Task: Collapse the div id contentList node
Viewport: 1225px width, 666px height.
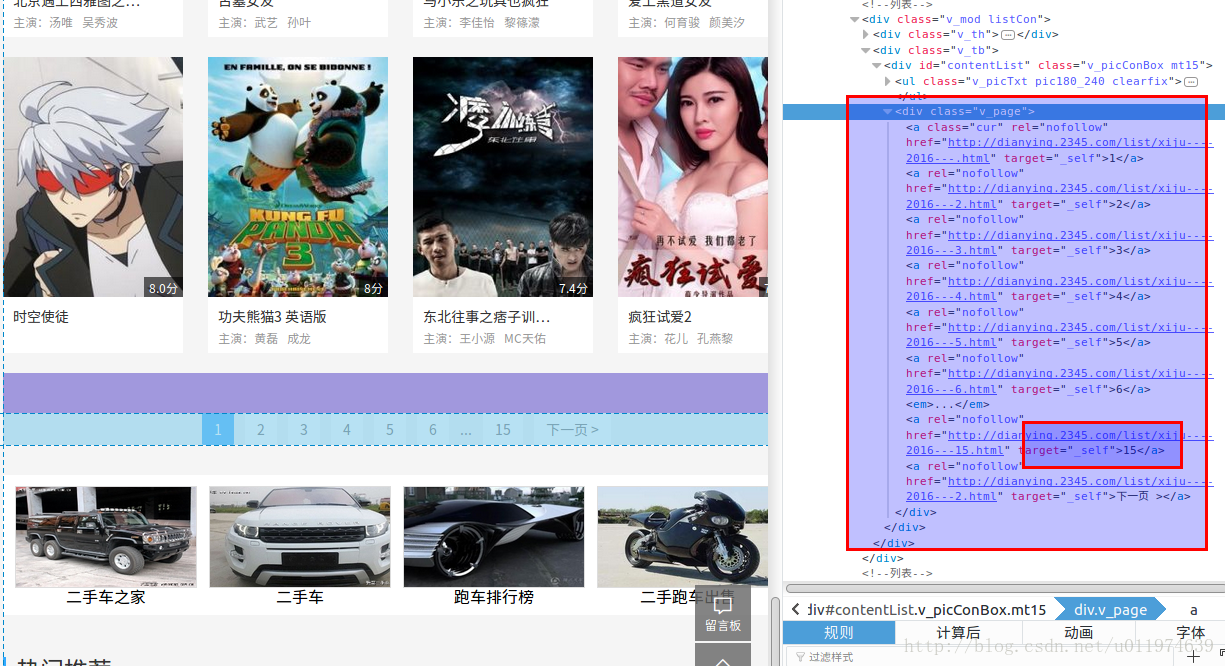Action: (876, 65)
